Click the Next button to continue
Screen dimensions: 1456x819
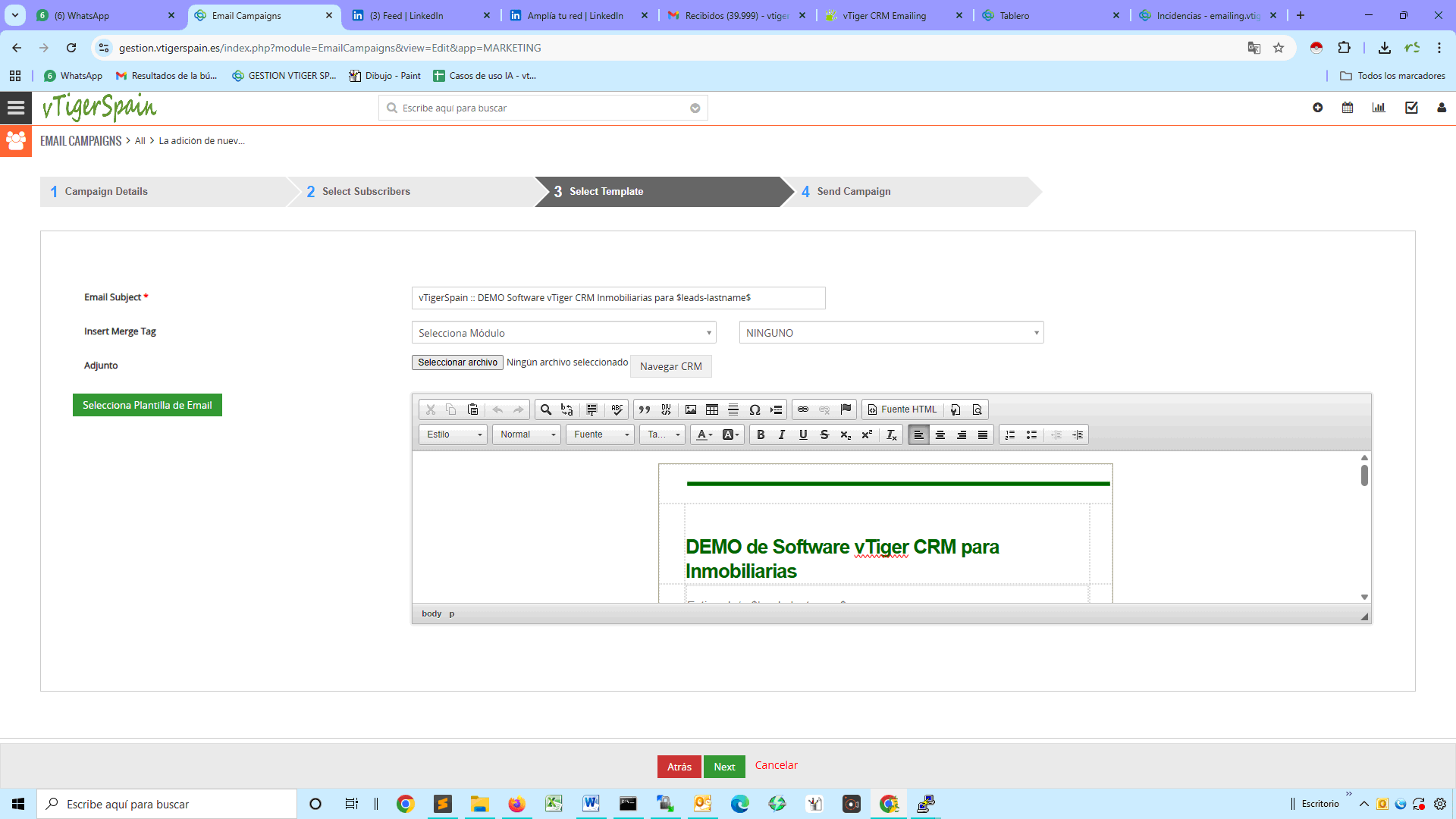click(724, 766)
